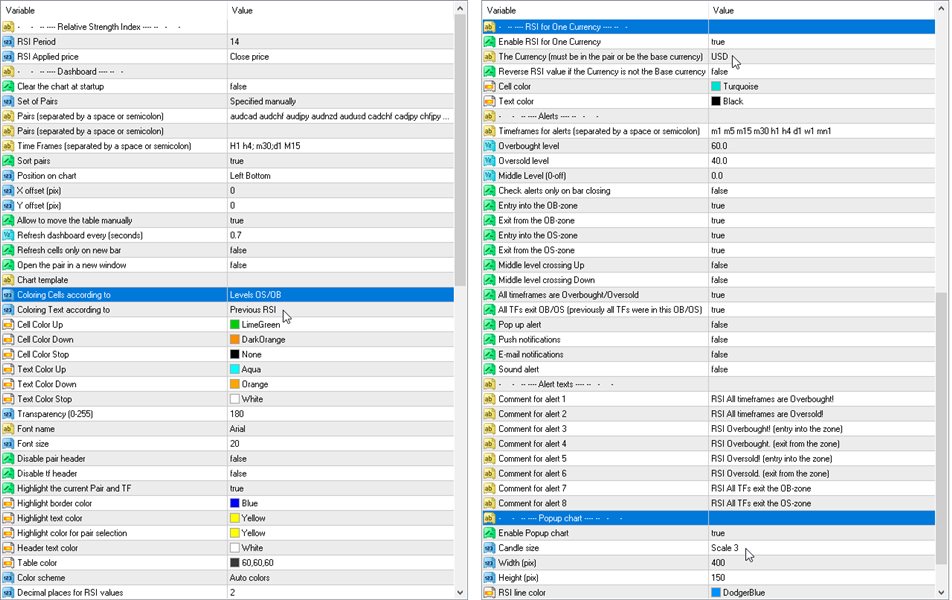This screenshot has height=600, width=952.
Task: Click the color icon beside Text Color Down
Action: point(8,384)
